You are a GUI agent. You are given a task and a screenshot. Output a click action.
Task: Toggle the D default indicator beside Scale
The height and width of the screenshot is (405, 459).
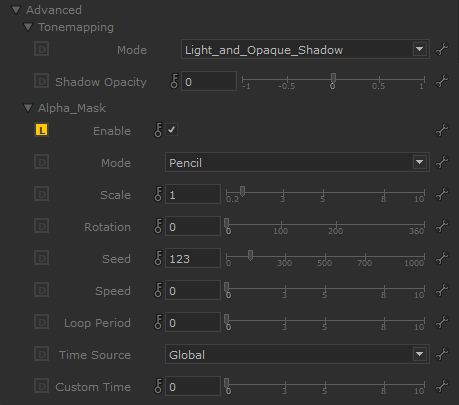tap(42, 194)
